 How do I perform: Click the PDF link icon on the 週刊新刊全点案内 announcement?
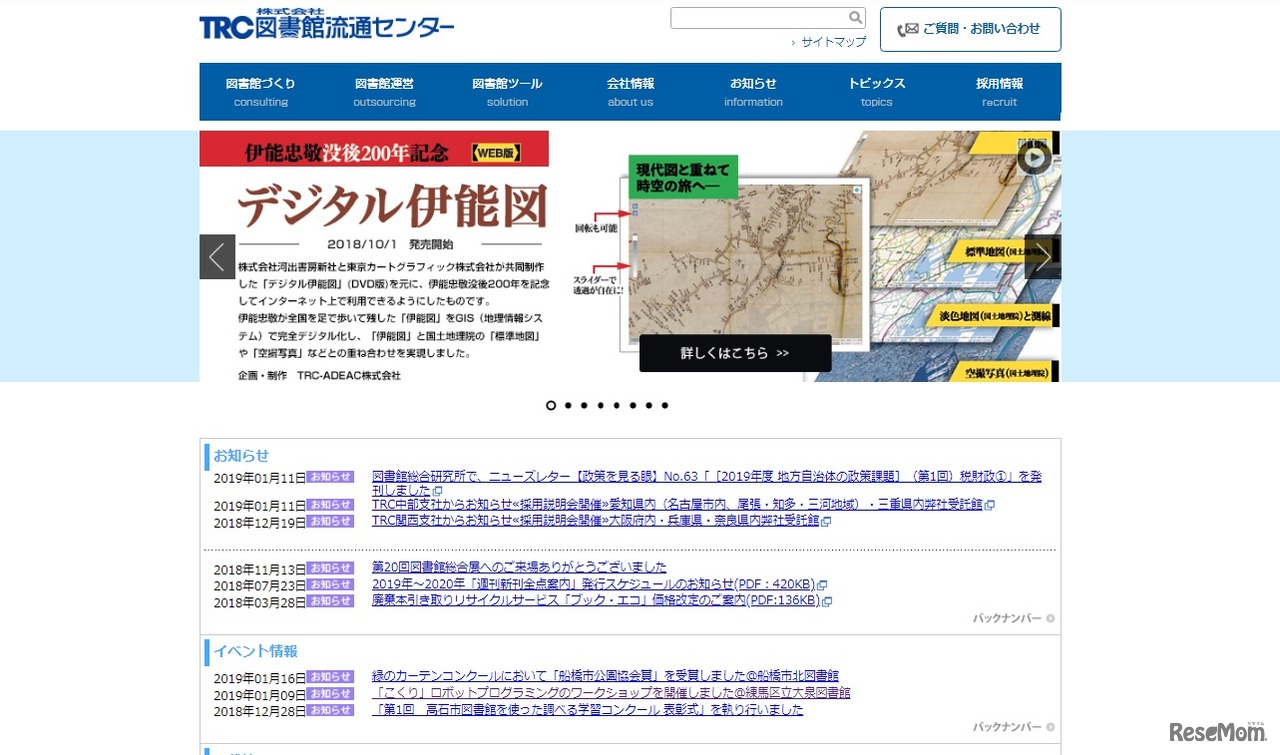coord(823,584)
